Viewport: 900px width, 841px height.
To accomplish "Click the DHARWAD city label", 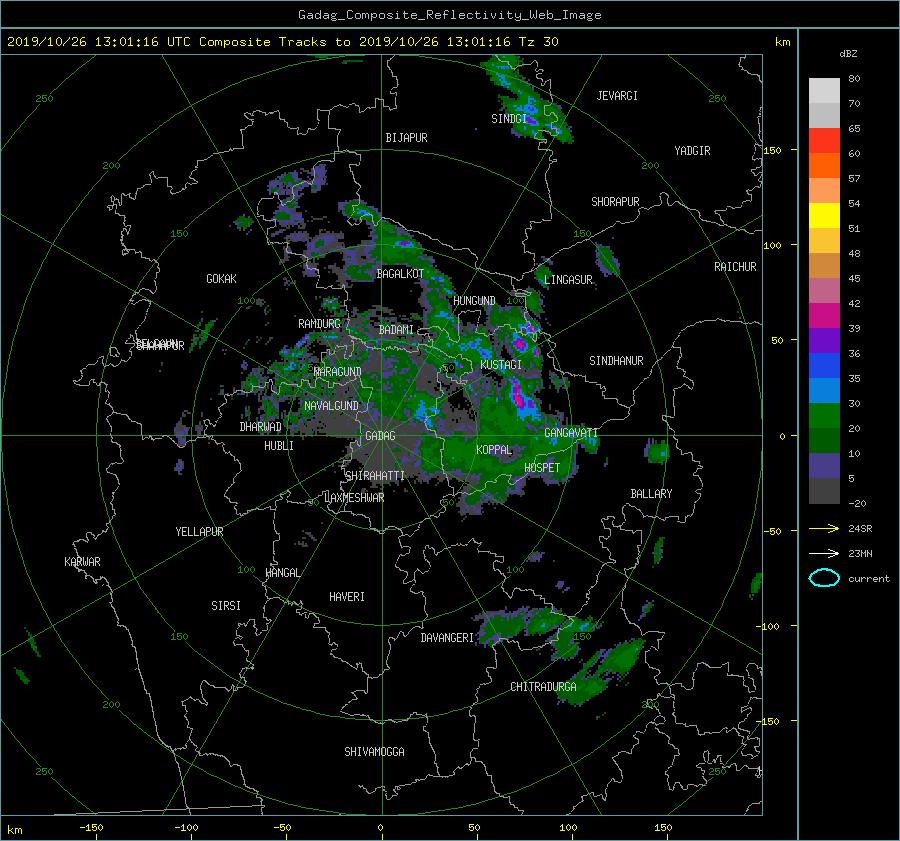I will coord(261,427).
